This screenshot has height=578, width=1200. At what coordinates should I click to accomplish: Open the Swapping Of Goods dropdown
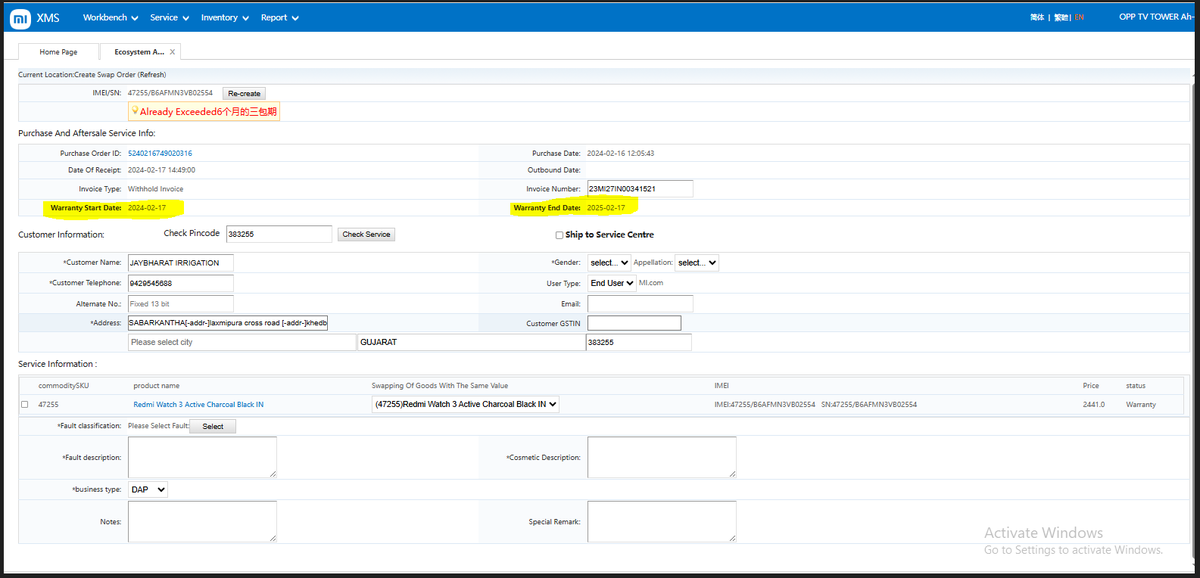click(x=465, y=404)
